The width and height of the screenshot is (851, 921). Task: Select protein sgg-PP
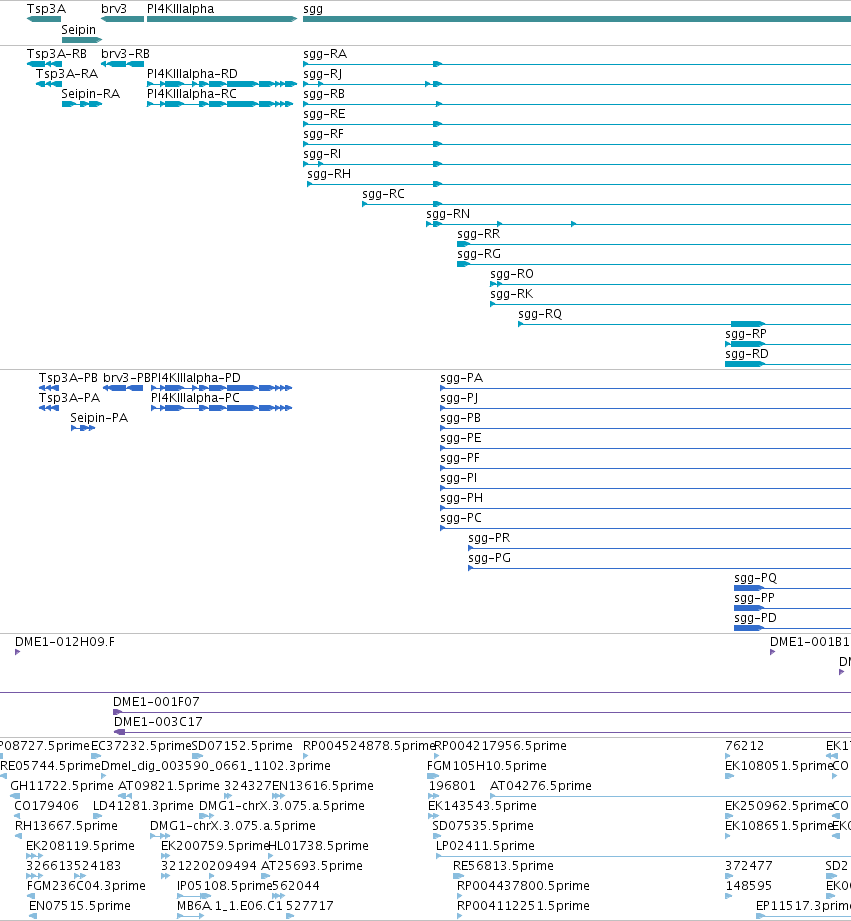pos(755,597)
